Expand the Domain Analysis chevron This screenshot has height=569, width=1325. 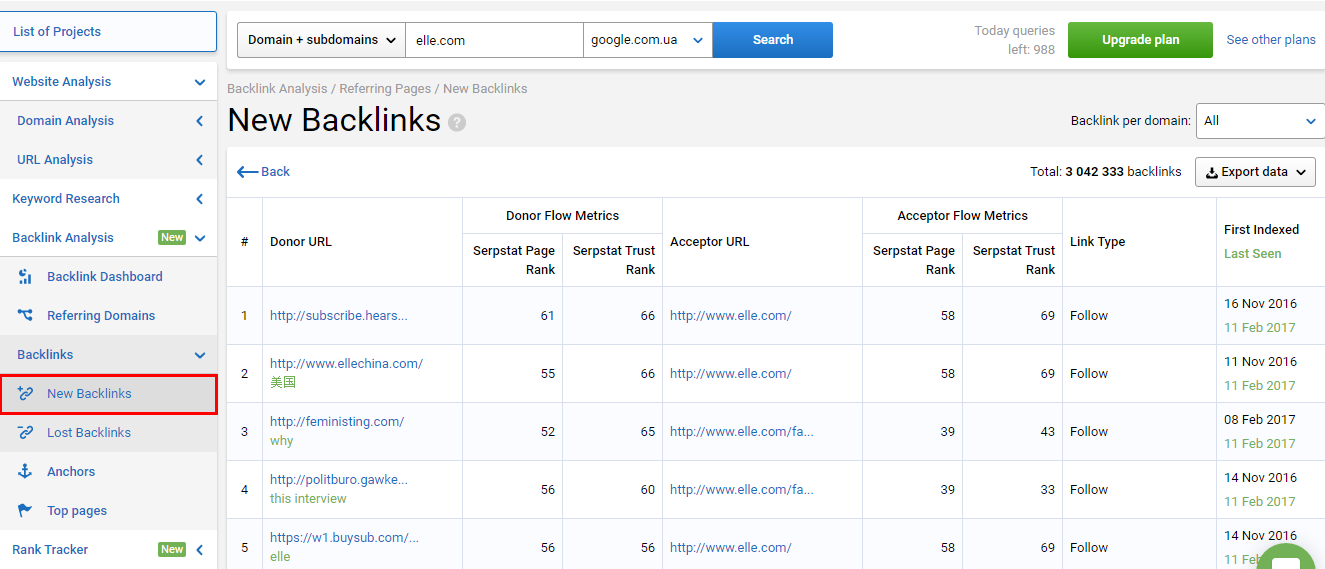click(x=200, y=121)
